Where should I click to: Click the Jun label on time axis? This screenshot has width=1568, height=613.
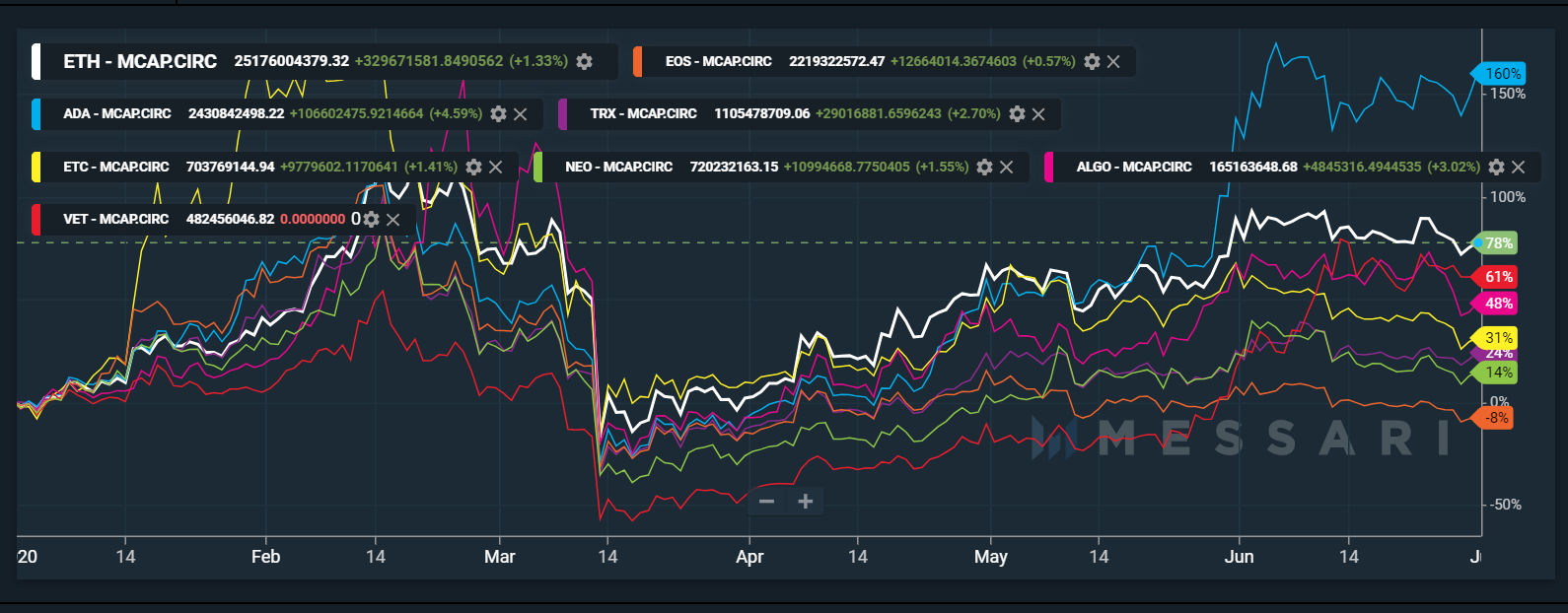1239,557
